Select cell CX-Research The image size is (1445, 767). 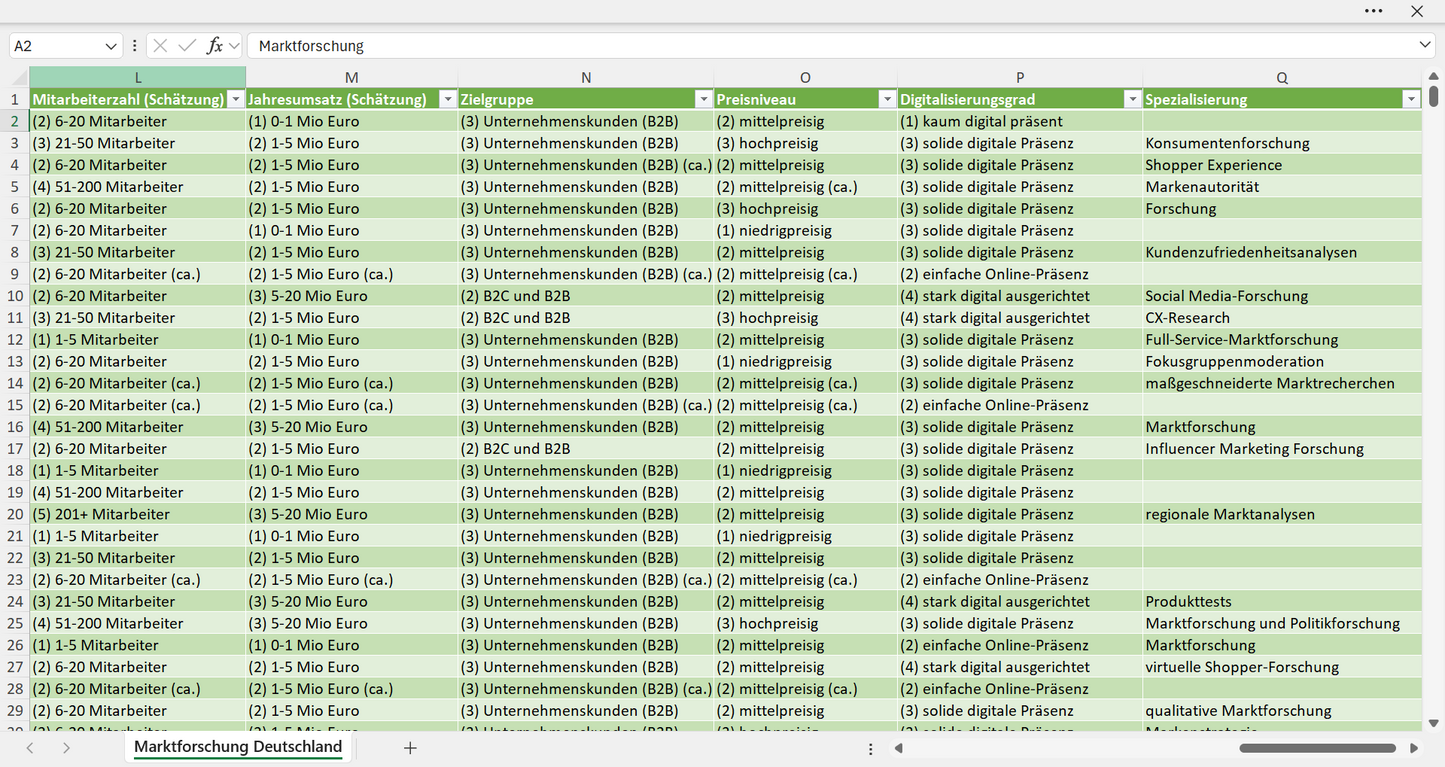pos(1282,318)
